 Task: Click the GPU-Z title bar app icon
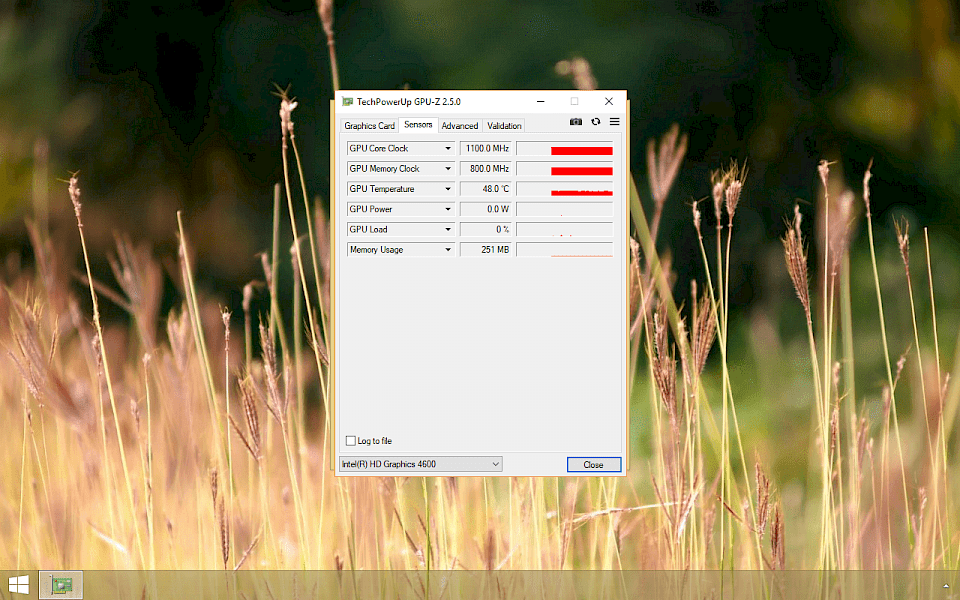pyautogui.click(x=347, y=102)
